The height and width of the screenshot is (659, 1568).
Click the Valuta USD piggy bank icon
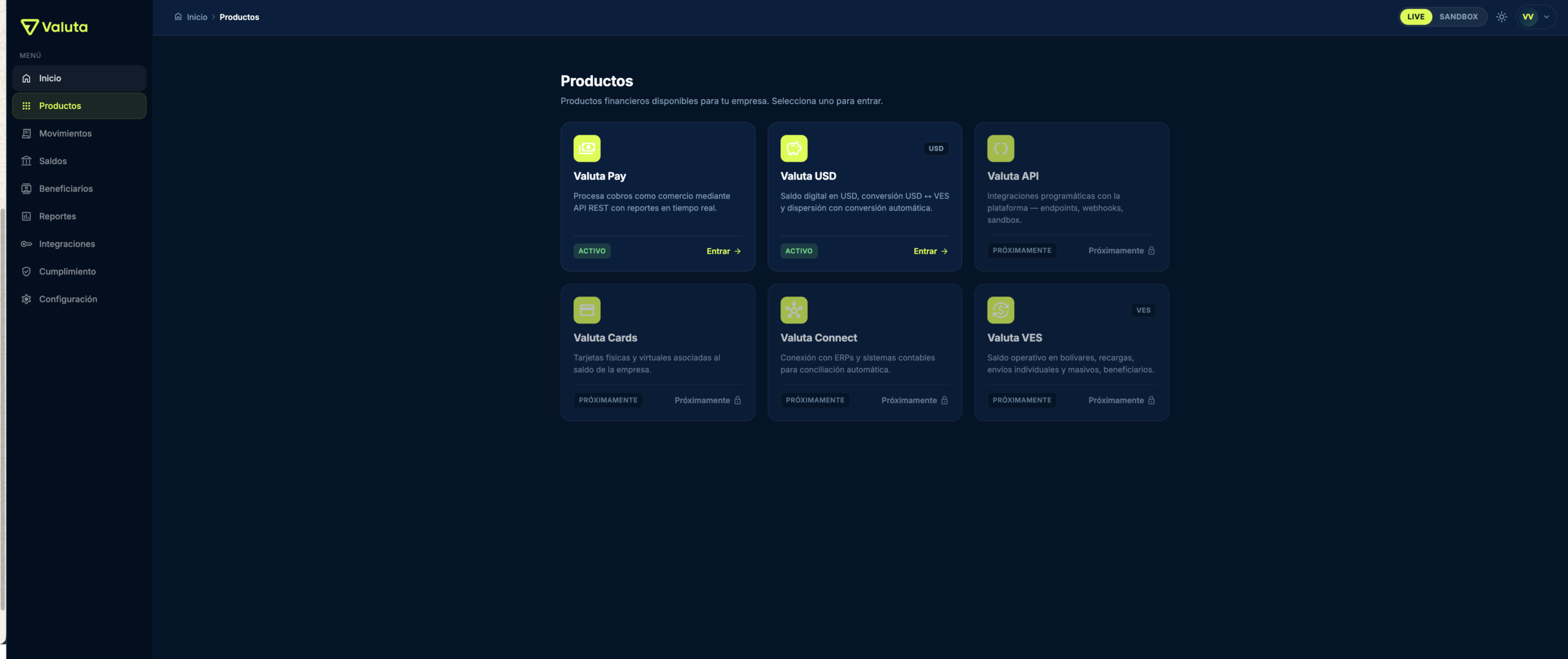coord(794,148)
